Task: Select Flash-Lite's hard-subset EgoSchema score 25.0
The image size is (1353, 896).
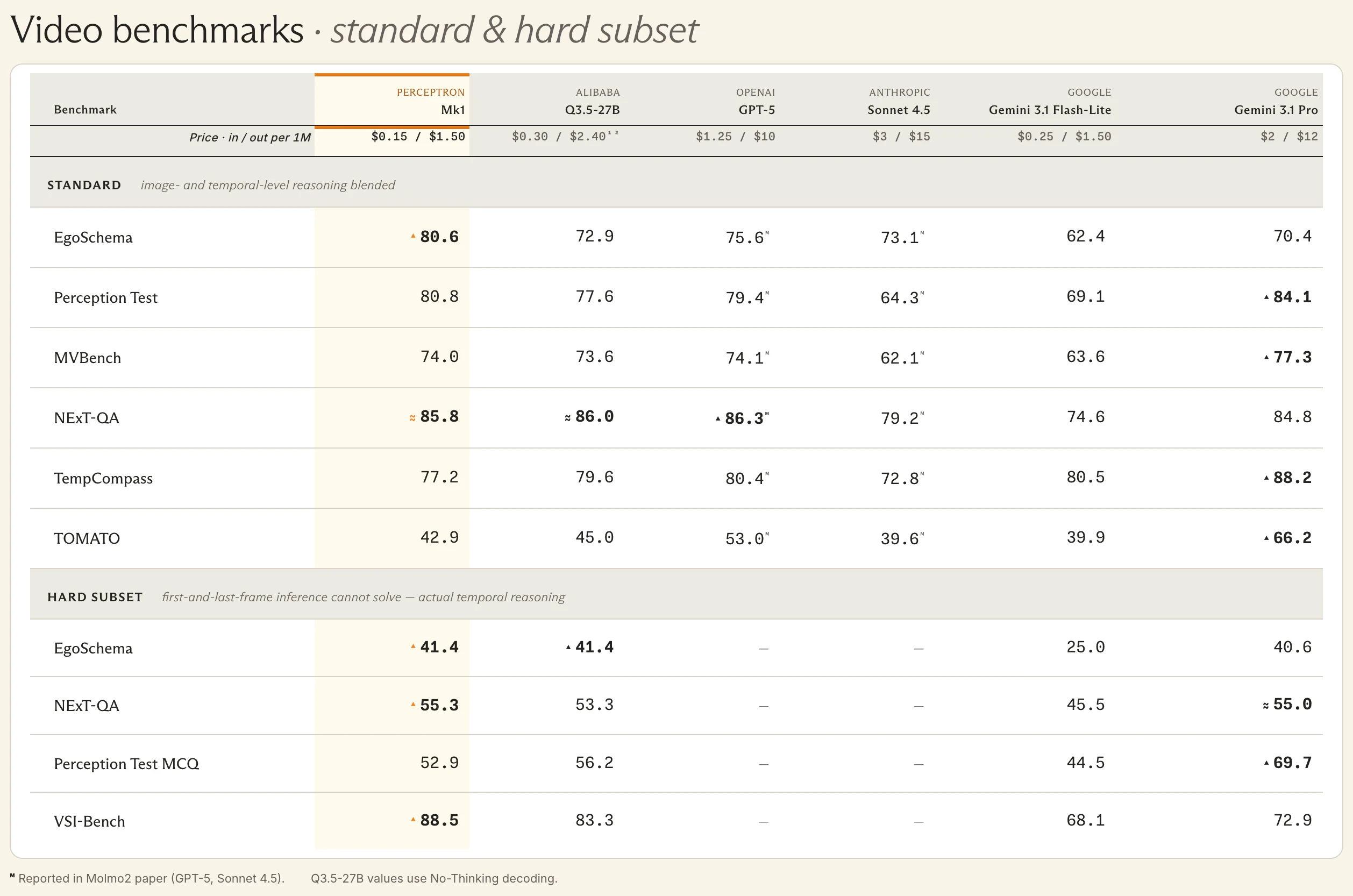Action: point(1086,647)
